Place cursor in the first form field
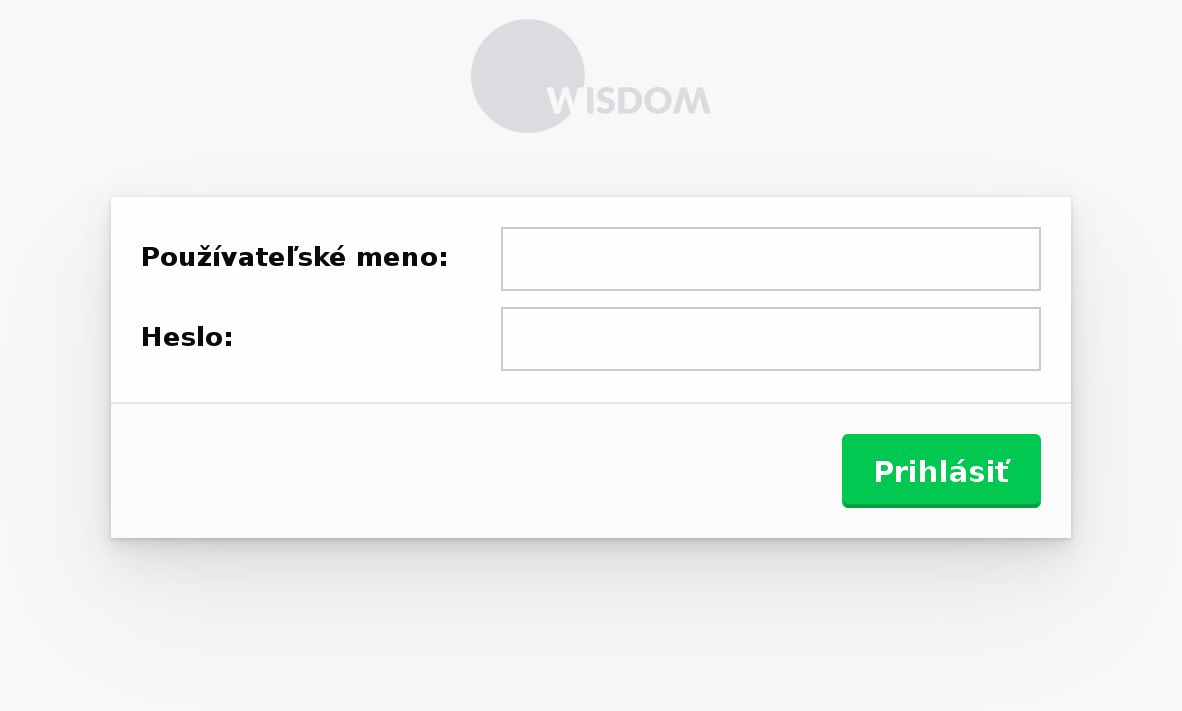This screenshot has height=711, width=1182. (x=770, y=259)
